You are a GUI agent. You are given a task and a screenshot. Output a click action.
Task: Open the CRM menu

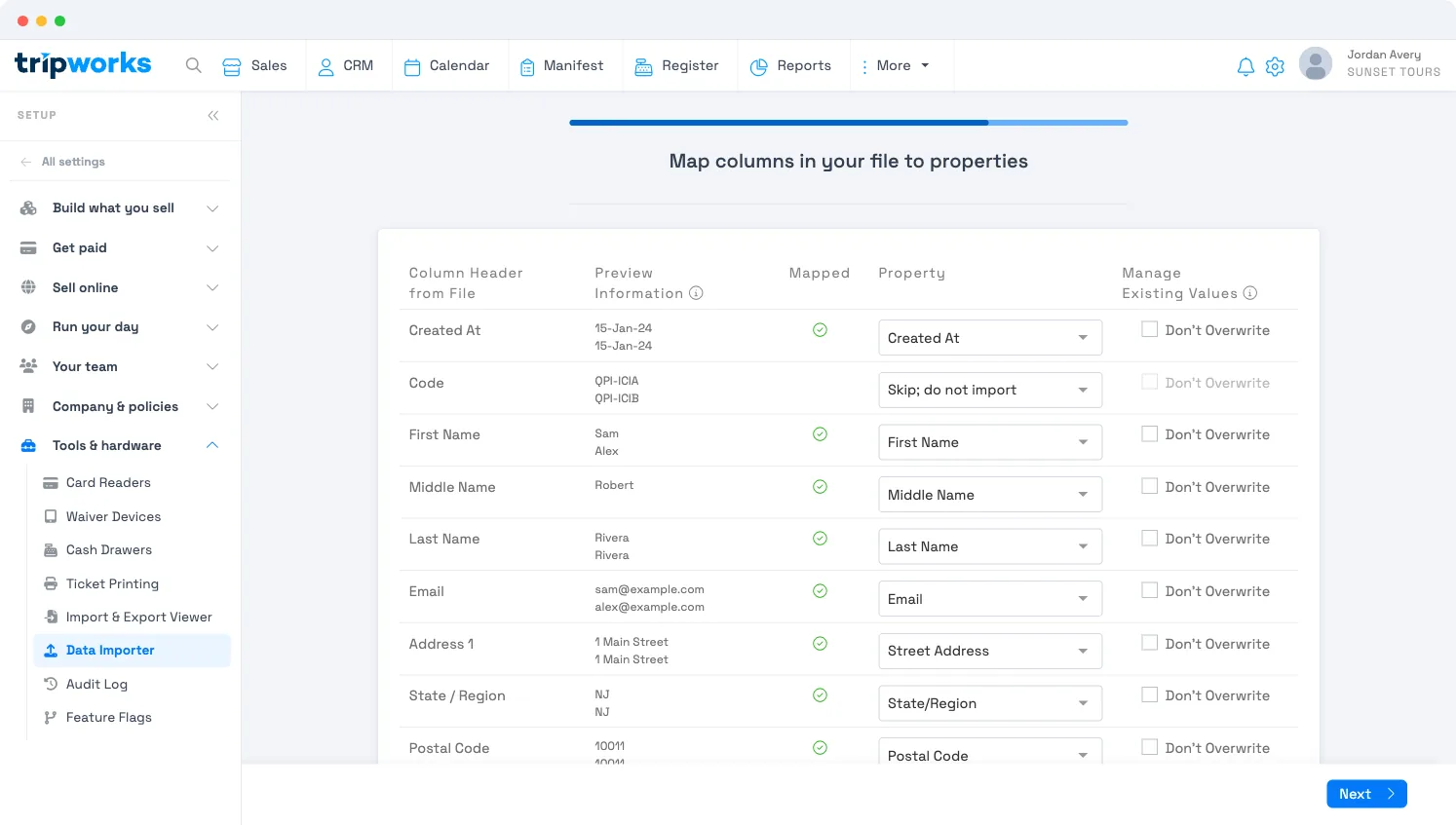[346, 65]
